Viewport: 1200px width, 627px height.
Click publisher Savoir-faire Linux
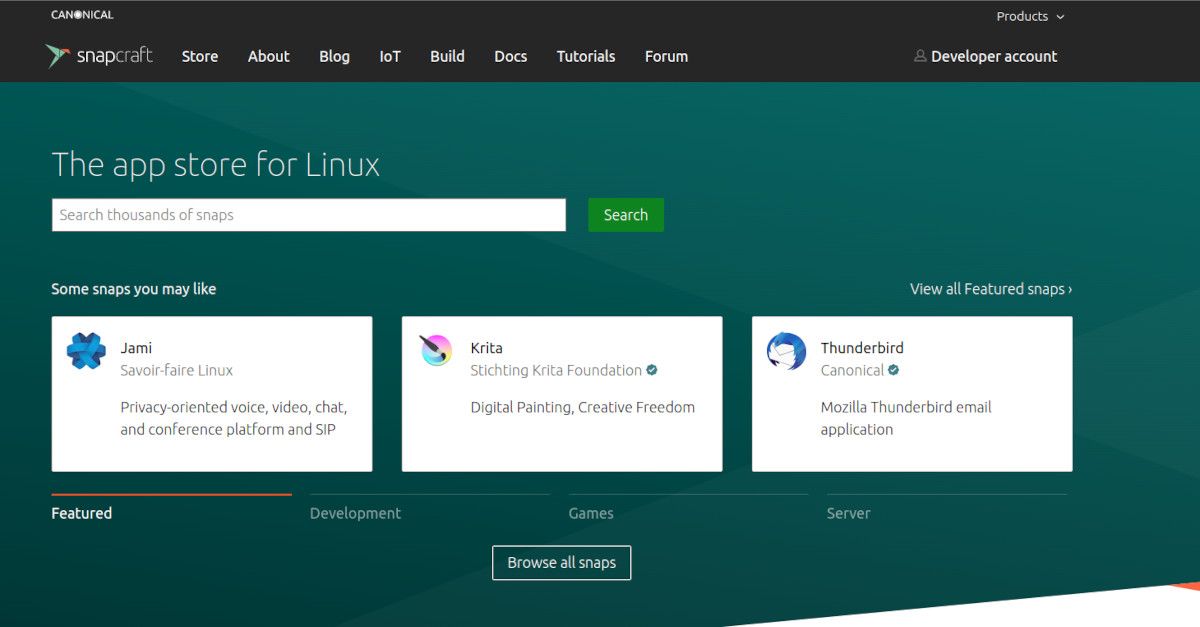177,370
